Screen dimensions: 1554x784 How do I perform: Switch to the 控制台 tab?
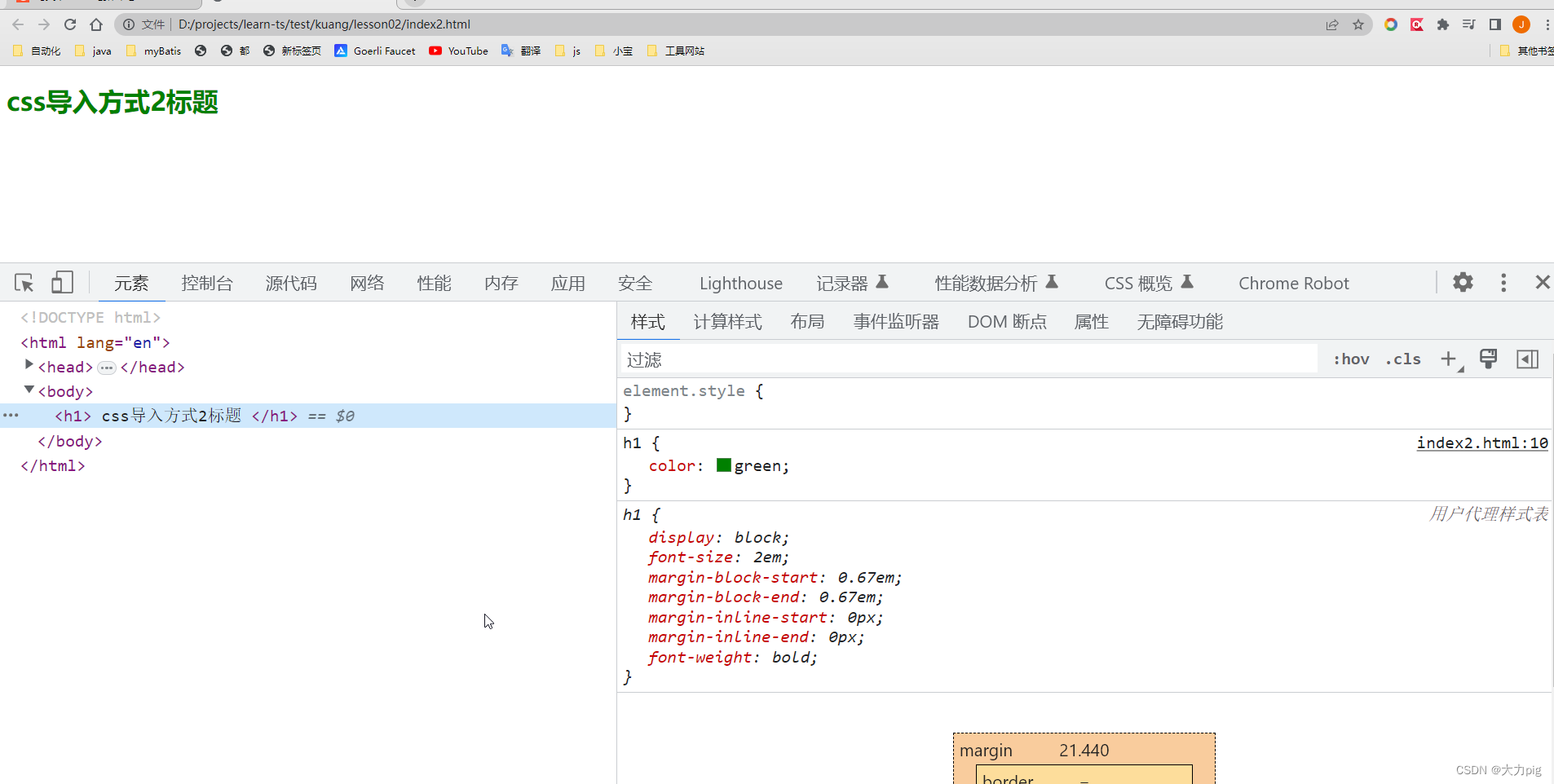207,283
